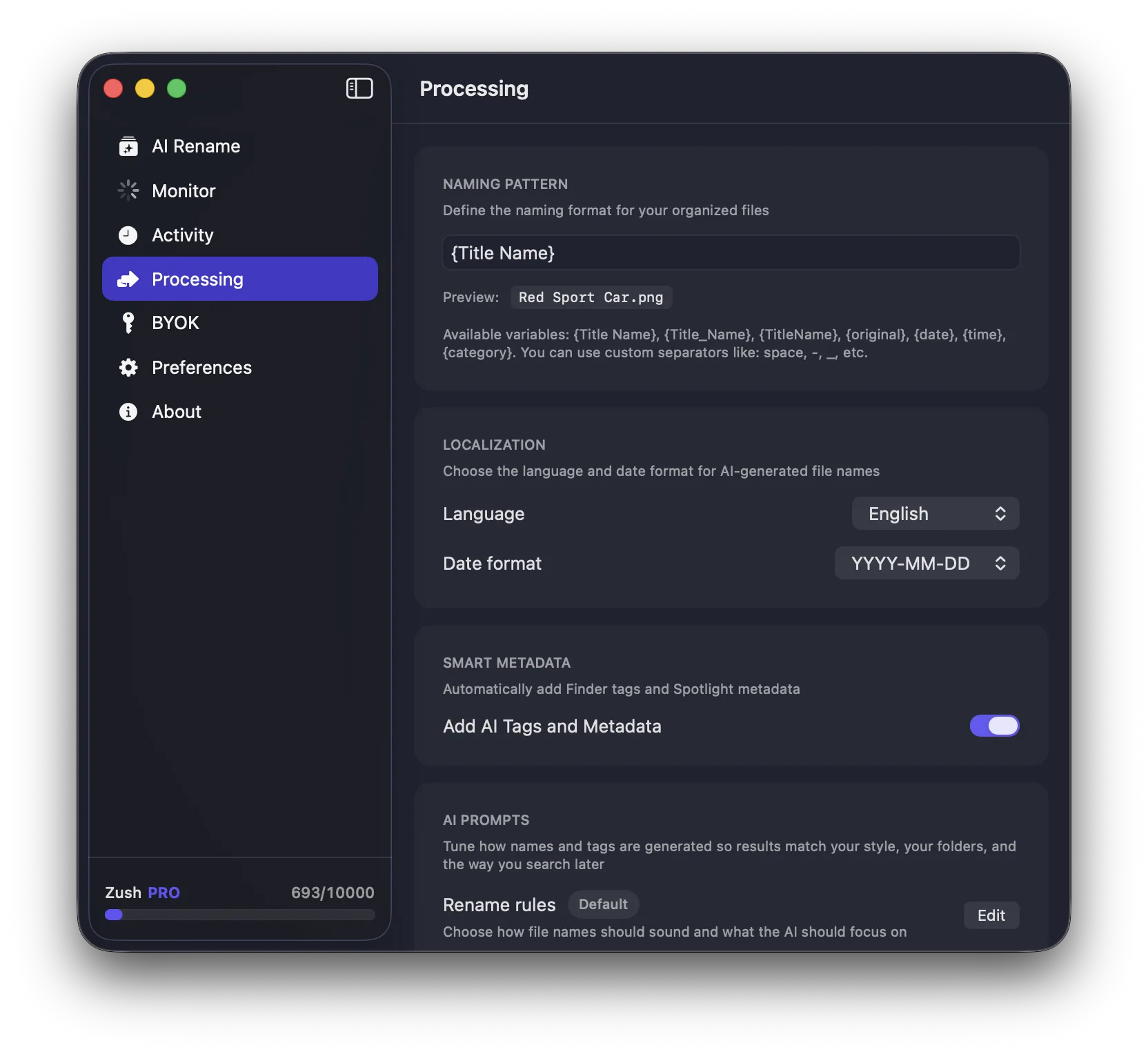Click the chevron arrows on YYYY-MM-DD selector
This screenshot has height=1054, width=1148.
1000,564
